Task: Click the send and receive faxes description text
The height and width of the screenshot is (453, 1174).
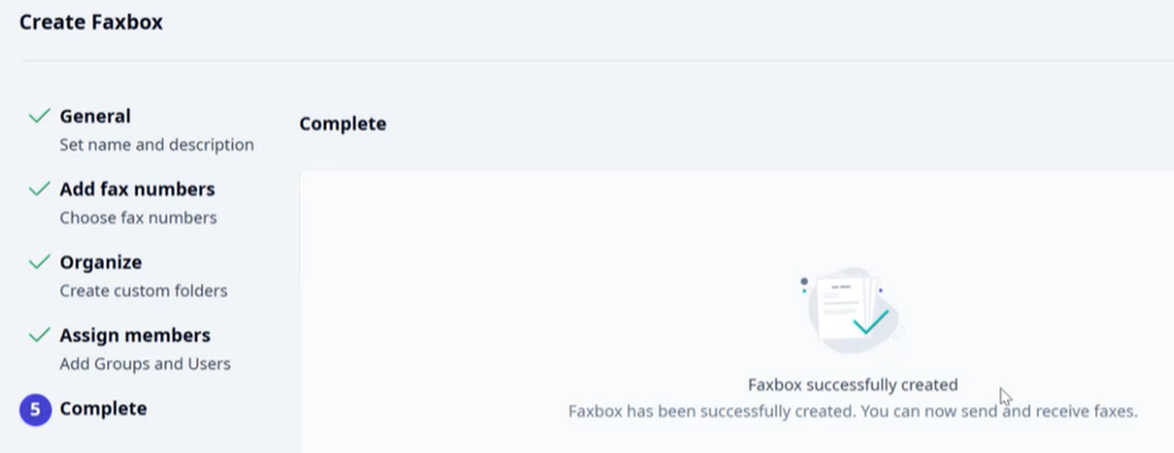Action: click(853, 411)
